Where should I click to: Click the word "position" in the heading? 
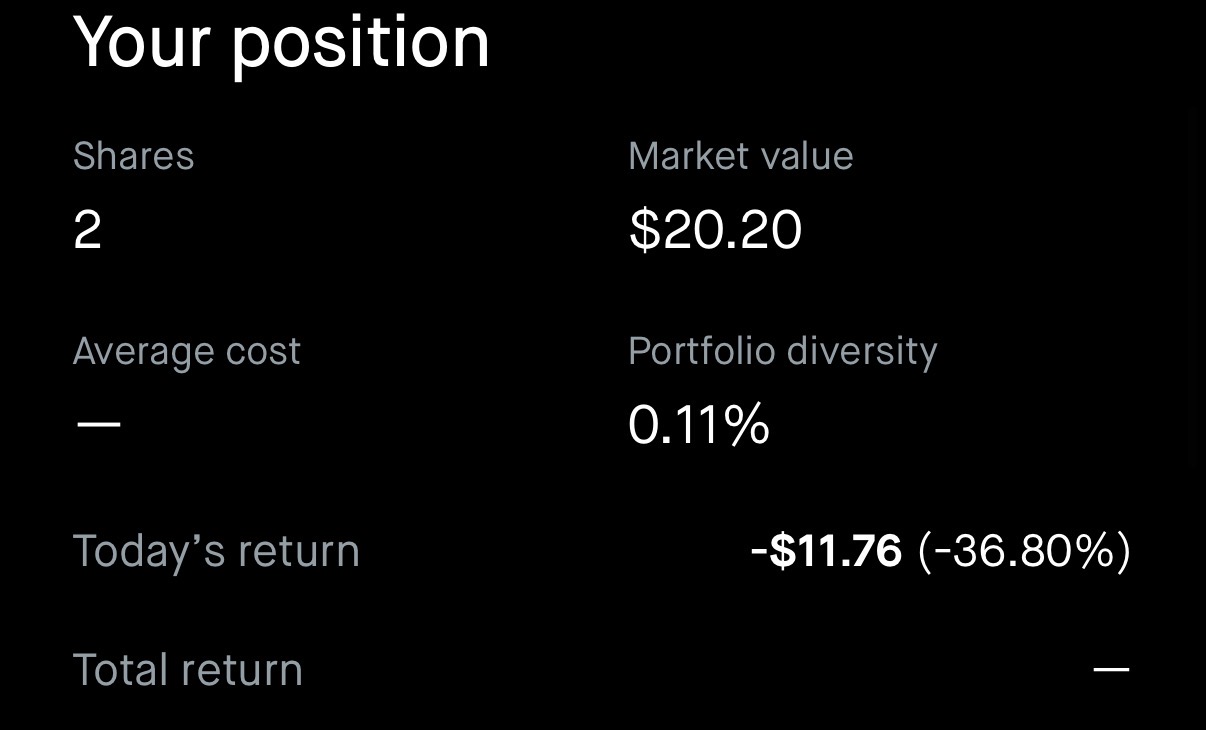[x=360, y=46]
